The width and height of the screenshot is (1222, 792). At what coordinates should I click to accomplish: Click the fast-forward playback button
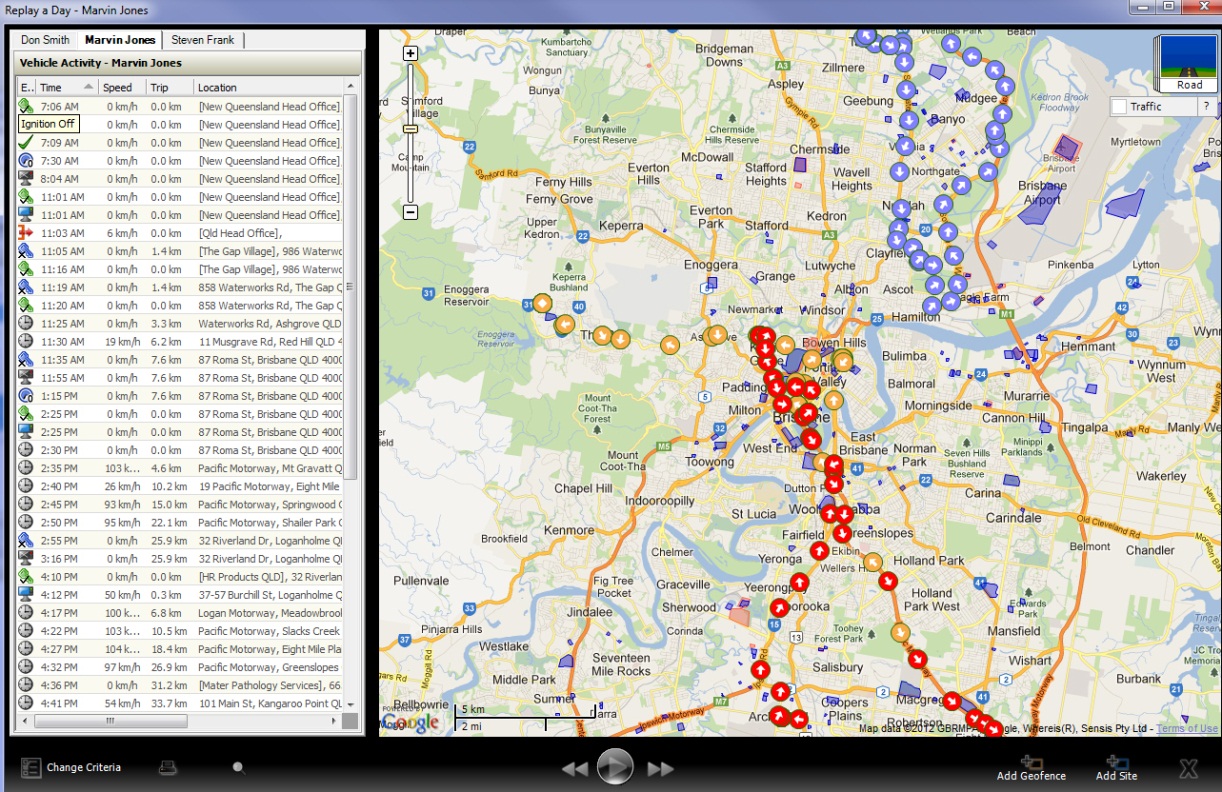[x=661, y=768]
